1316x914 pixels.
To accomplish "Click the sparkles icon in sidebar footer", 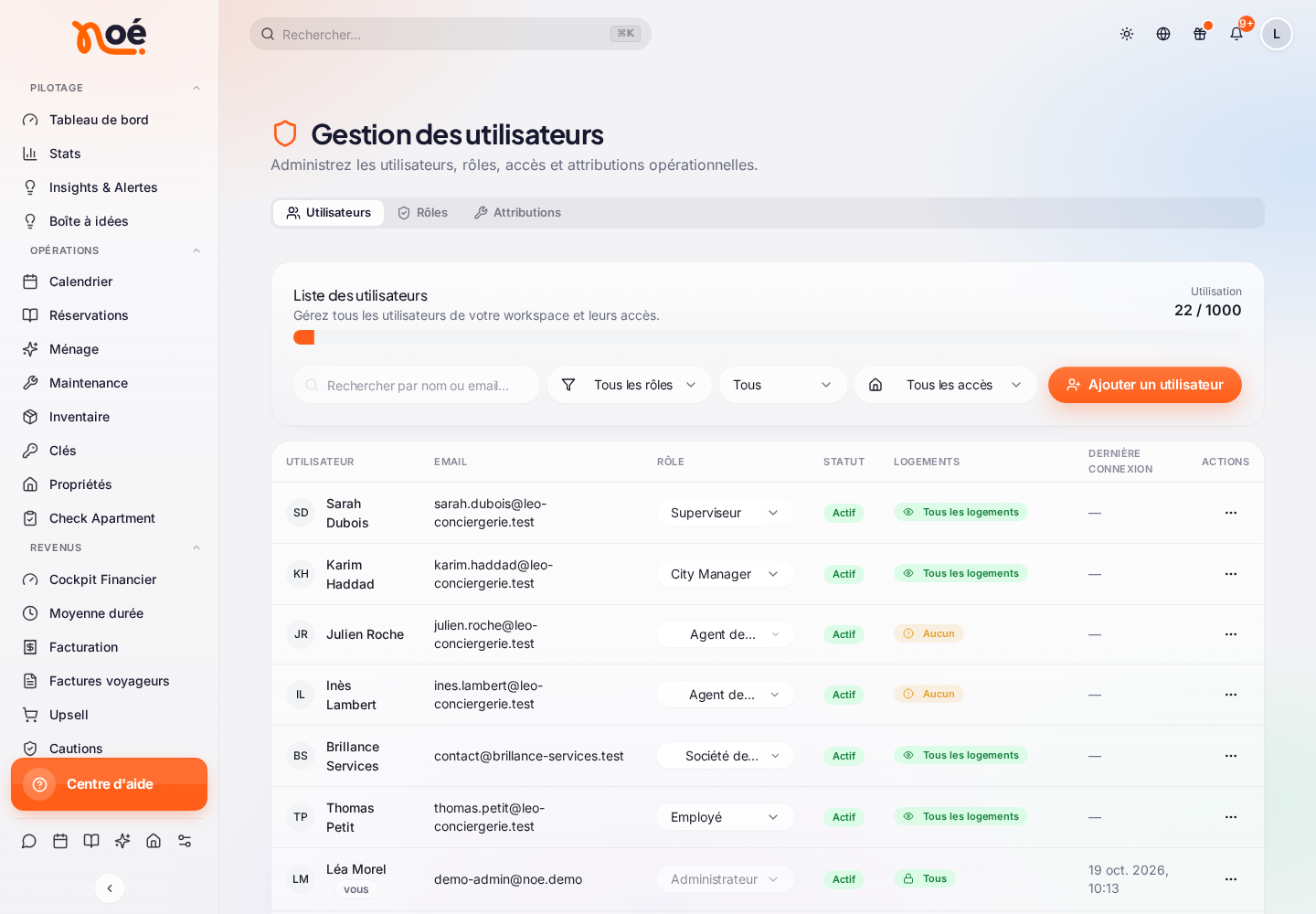I will pyautogui.click(x=122, y=841).
